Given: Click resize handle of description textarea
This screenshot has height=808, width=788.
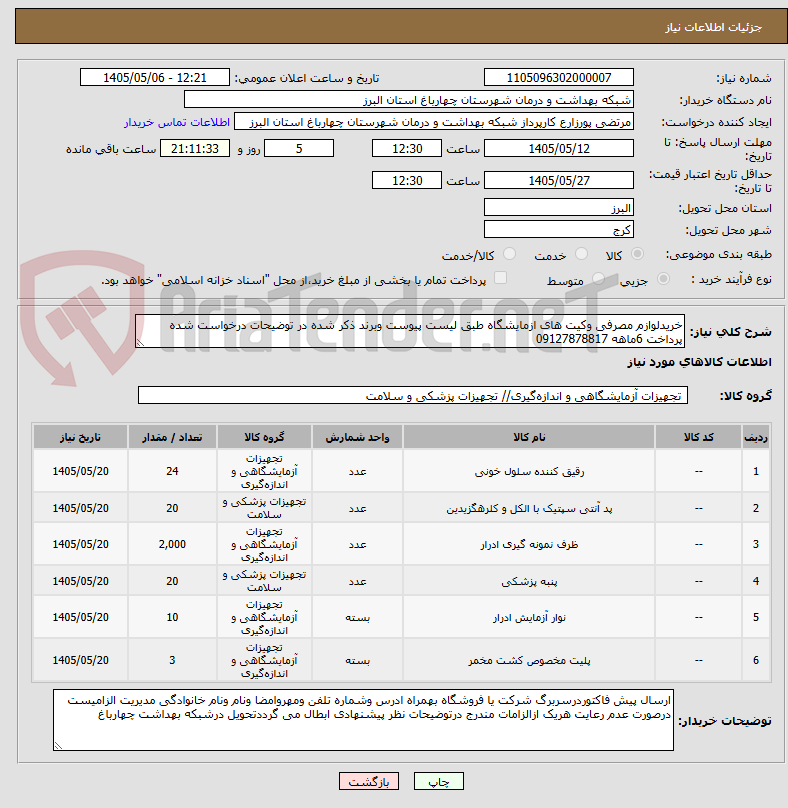Looking at the screenshot, I should pyautogui.click(x=140, y=343).
